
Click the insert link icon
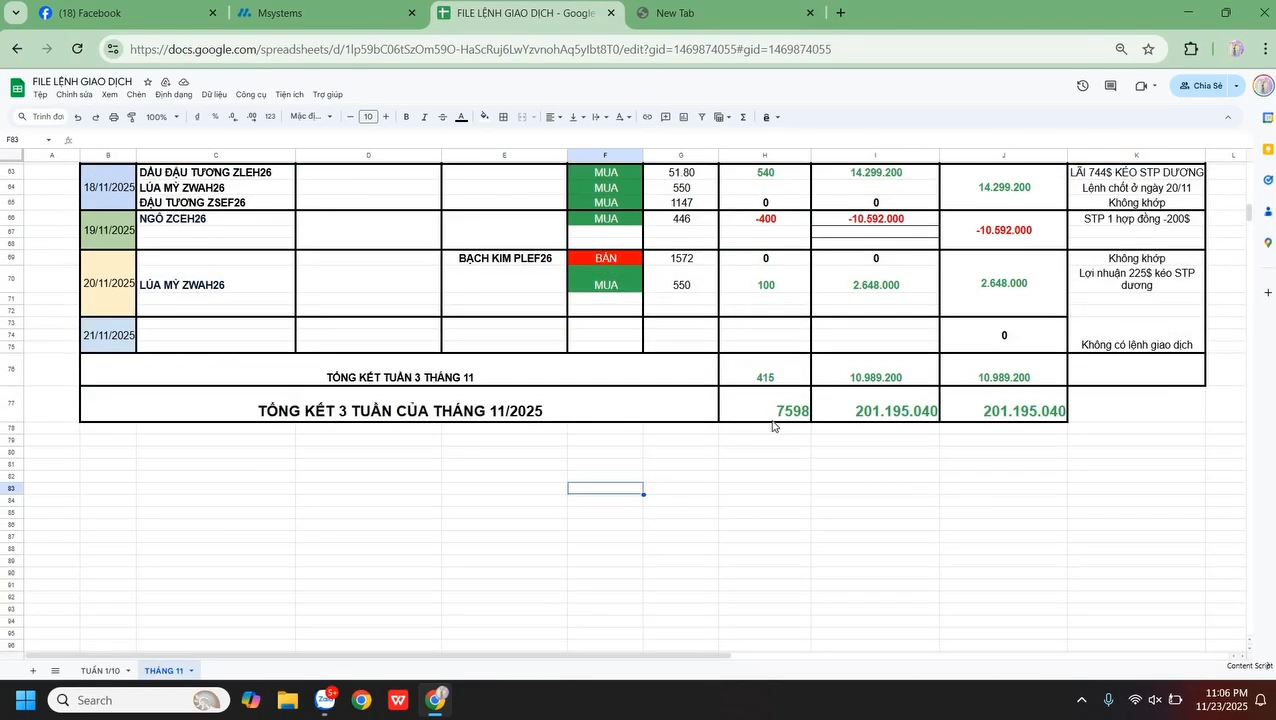647,117
